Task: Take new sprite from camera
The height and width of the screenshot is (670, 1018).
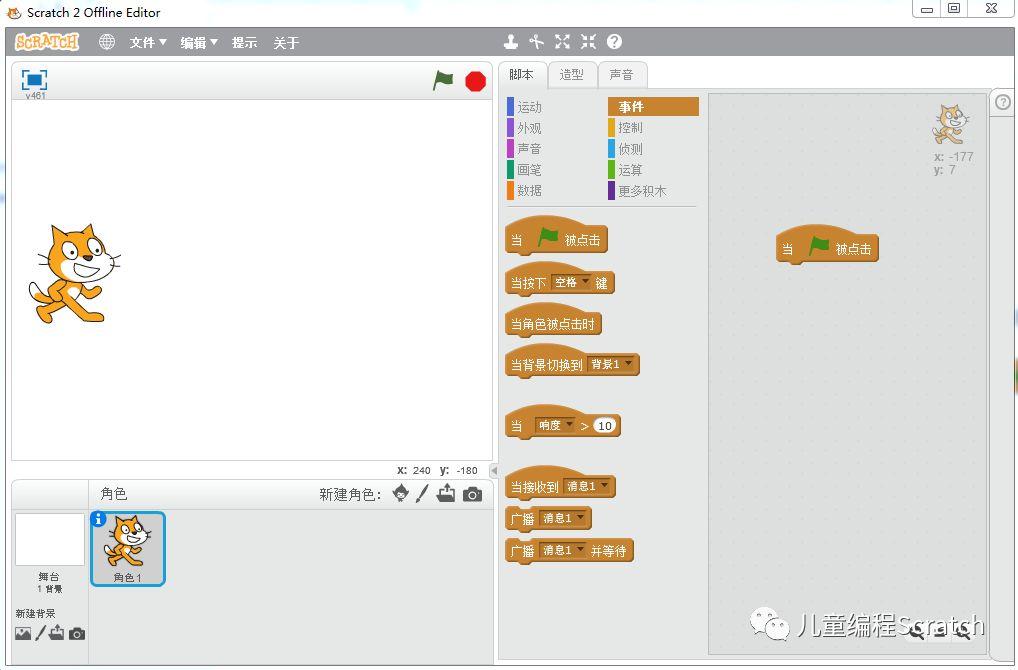Action: 473,495
